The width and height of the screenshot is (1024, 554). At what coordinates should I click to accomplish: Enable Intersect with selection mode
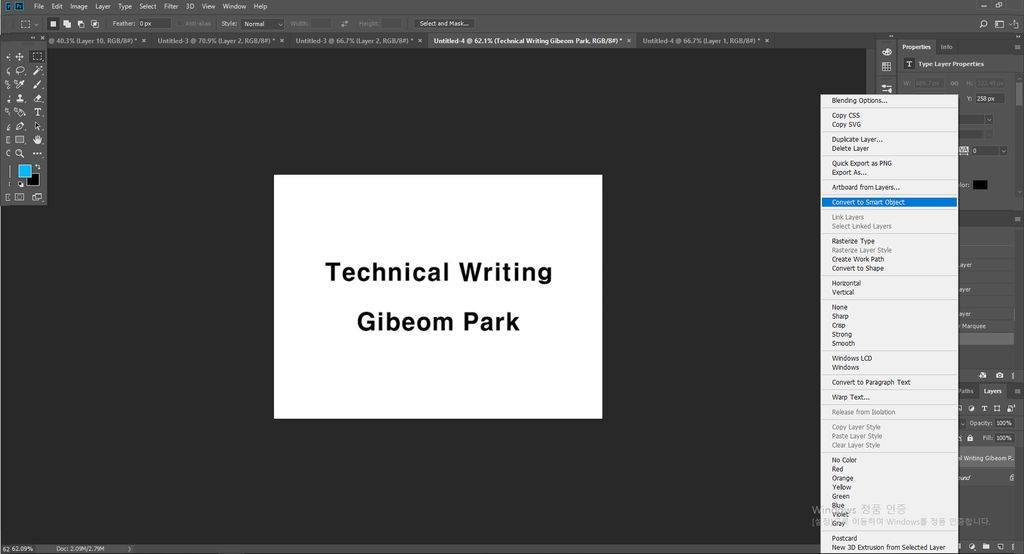95,24
